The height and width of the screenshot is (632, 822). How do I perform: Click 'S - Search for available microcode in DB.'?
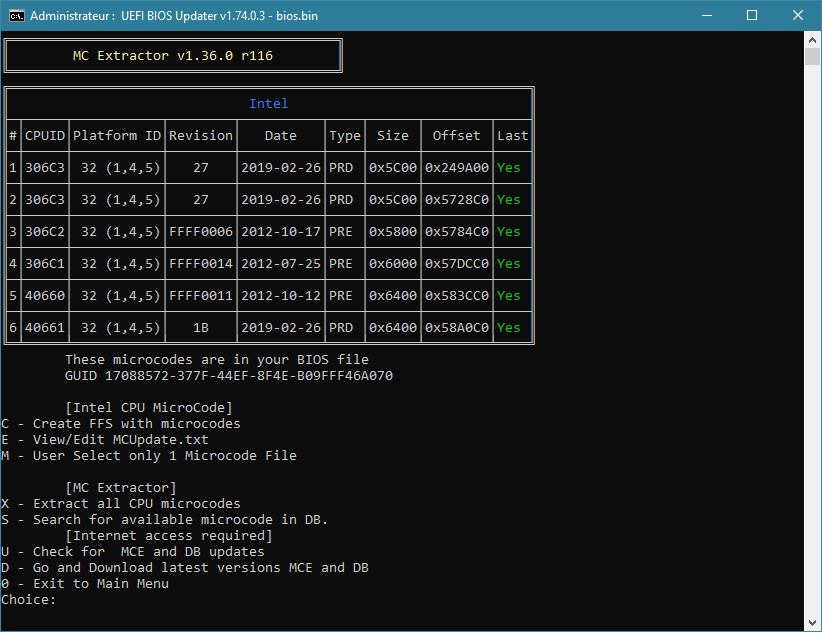click(x=165, y=519)
